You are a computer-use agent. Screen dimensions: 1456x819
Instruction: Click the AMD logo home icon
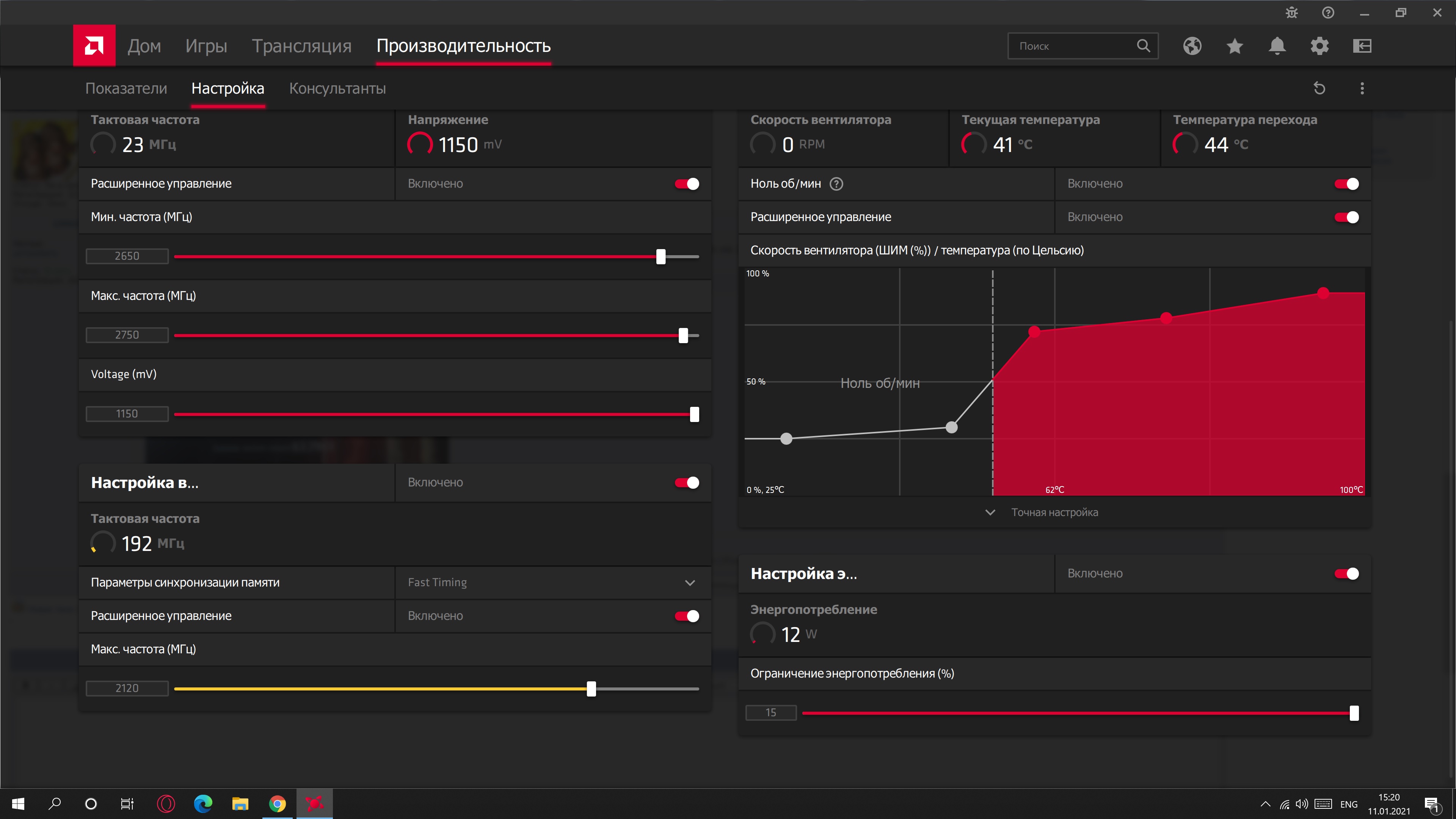pos(94,45)
